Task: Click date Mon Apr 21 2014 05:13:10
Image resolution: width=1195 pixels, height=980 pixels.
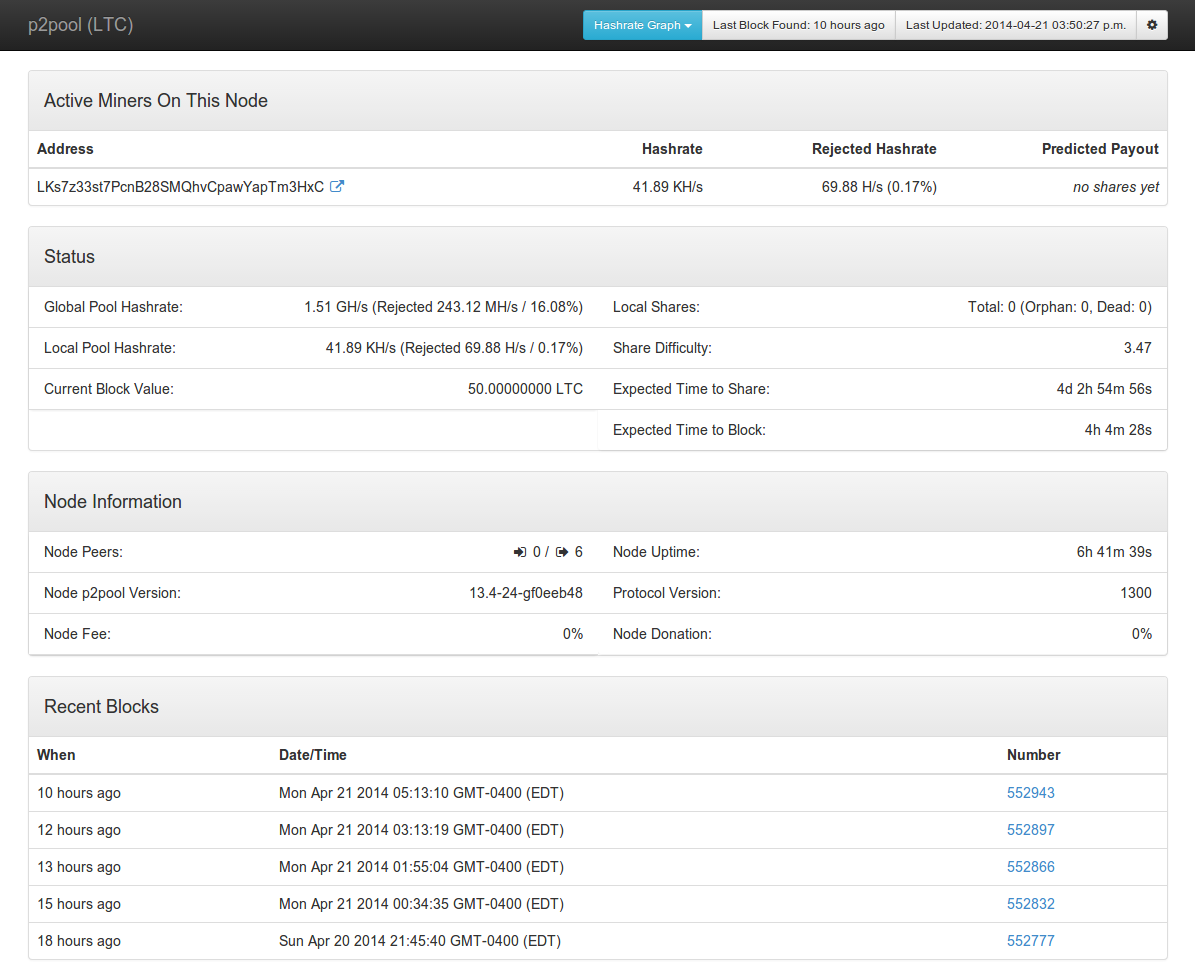Action: click(421, 793)
